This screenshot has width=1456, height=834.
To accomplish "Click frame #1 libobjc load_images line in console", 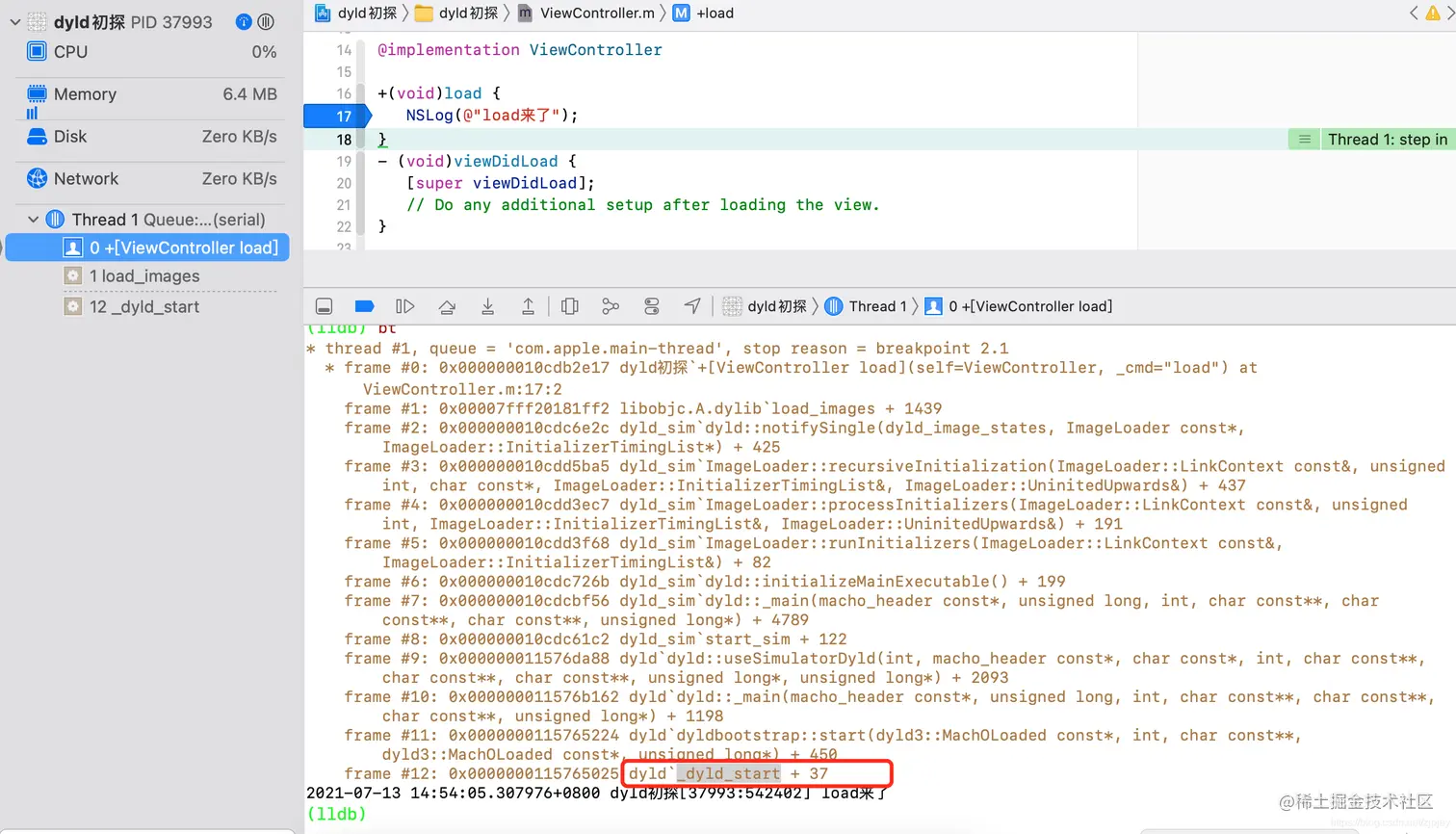I will pyautogui.click(x=643, y=408).
